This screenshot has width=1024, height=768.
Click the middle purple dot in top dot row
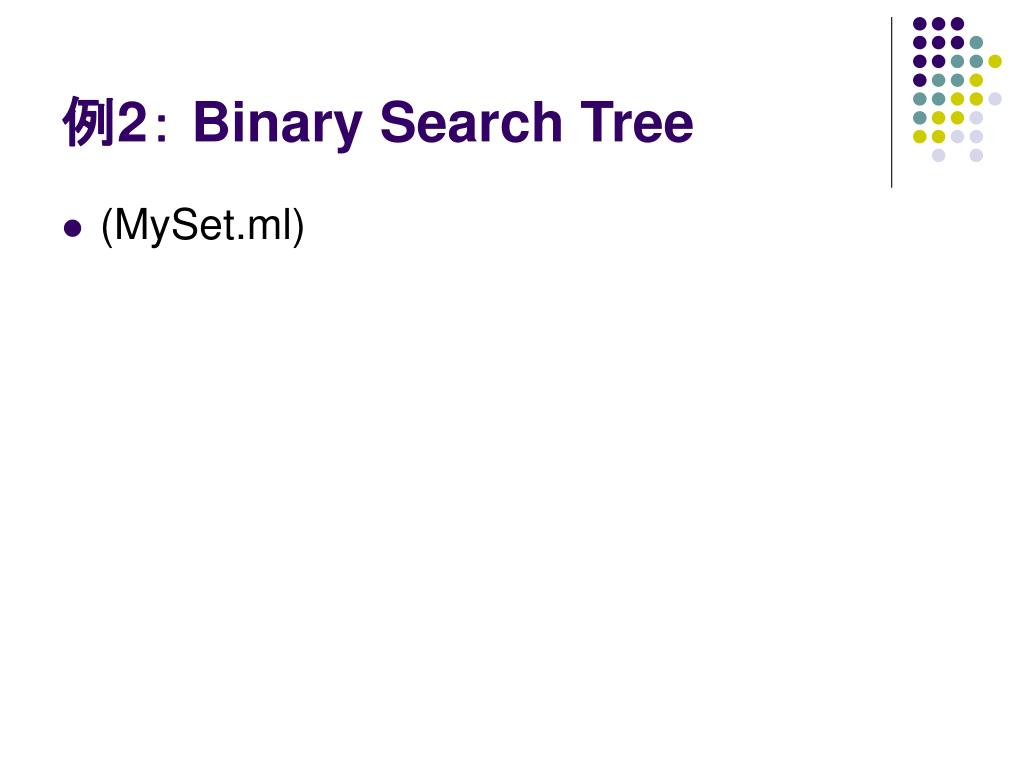(x=938, y=24)
